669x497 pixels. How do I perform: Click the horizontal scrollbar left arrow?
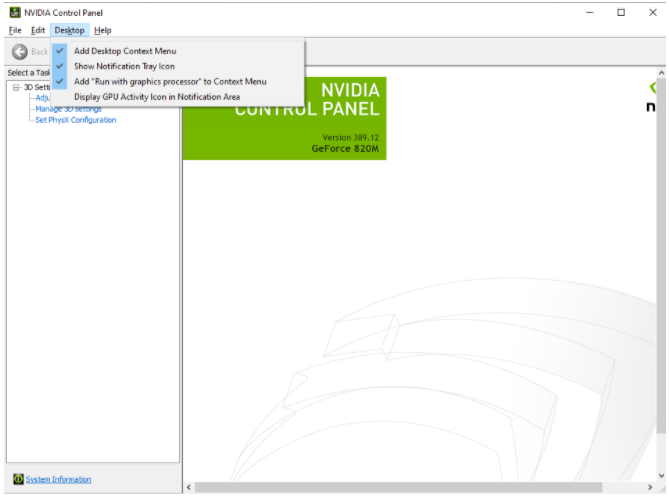189,487
